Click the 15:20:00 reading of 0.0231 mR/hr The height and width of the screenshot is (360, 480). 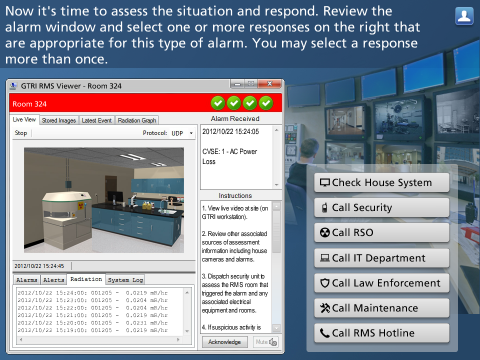pyautogui.click(x=93, y=323)
